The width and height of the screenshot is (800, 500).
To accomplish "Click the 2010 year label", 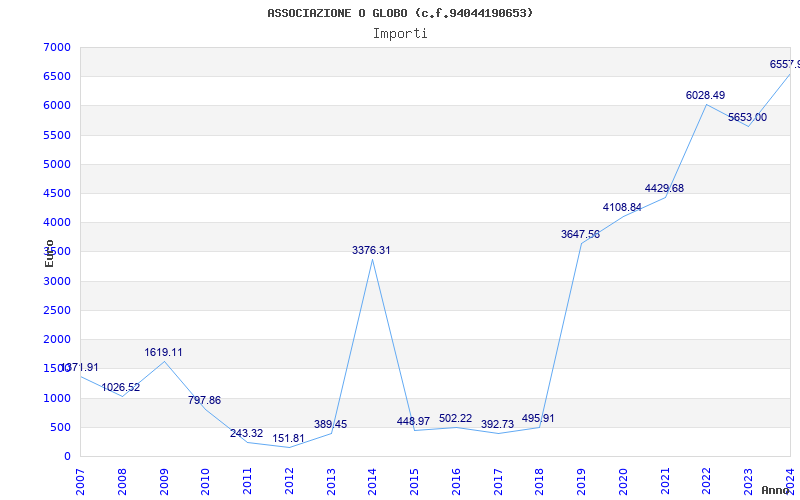I will [206, 482].
